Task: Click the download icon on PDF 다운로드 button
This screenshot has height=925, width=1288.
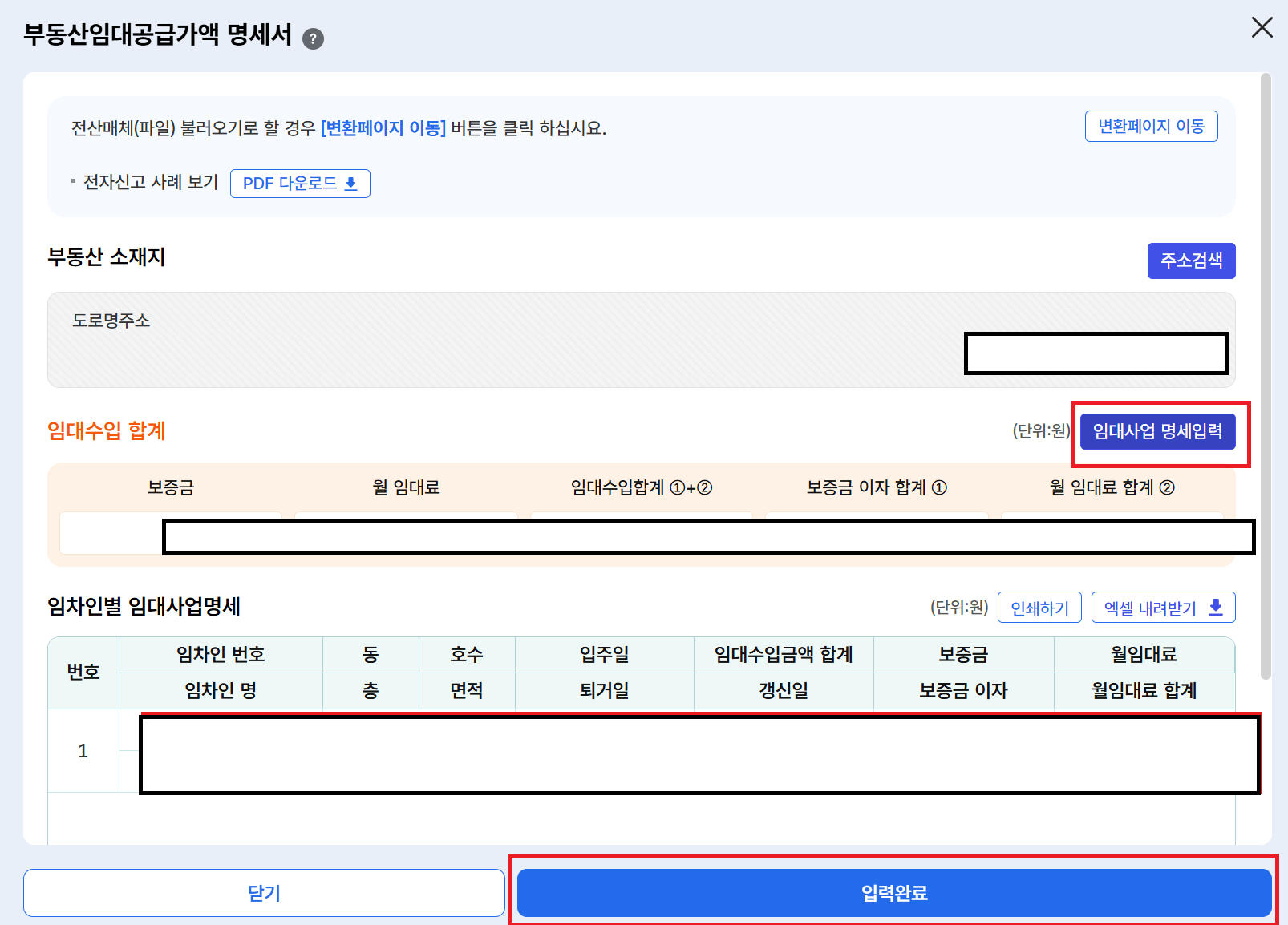Action: [351, 184]
